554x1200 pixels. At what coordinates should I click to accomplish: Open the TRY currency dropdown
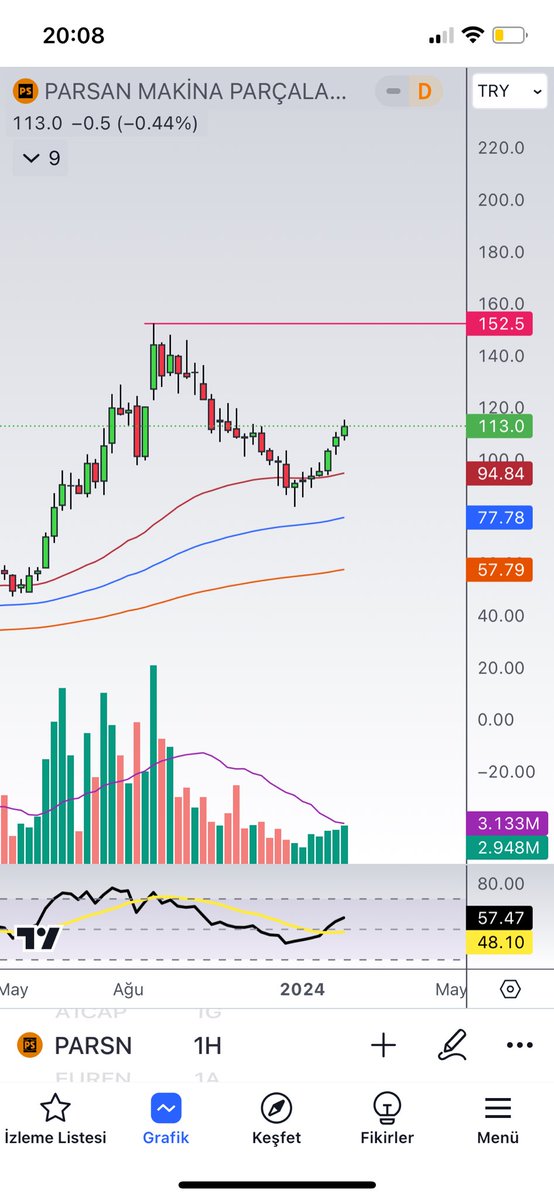tap(510, 91)
